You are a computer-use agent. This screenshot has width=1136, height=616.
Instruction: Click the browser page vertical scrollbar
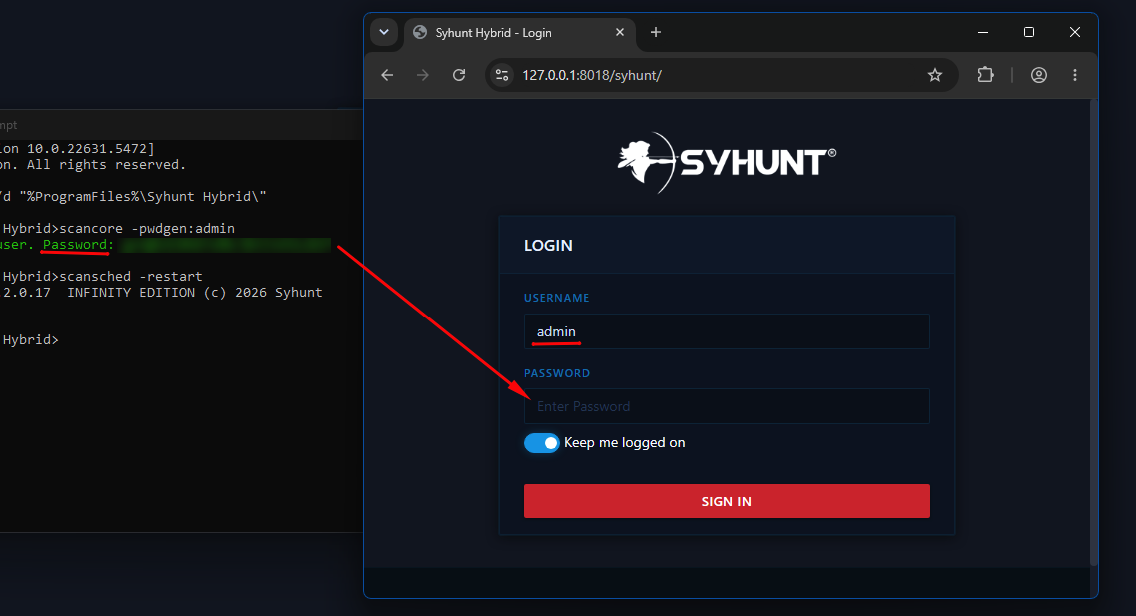(1093, 333)
